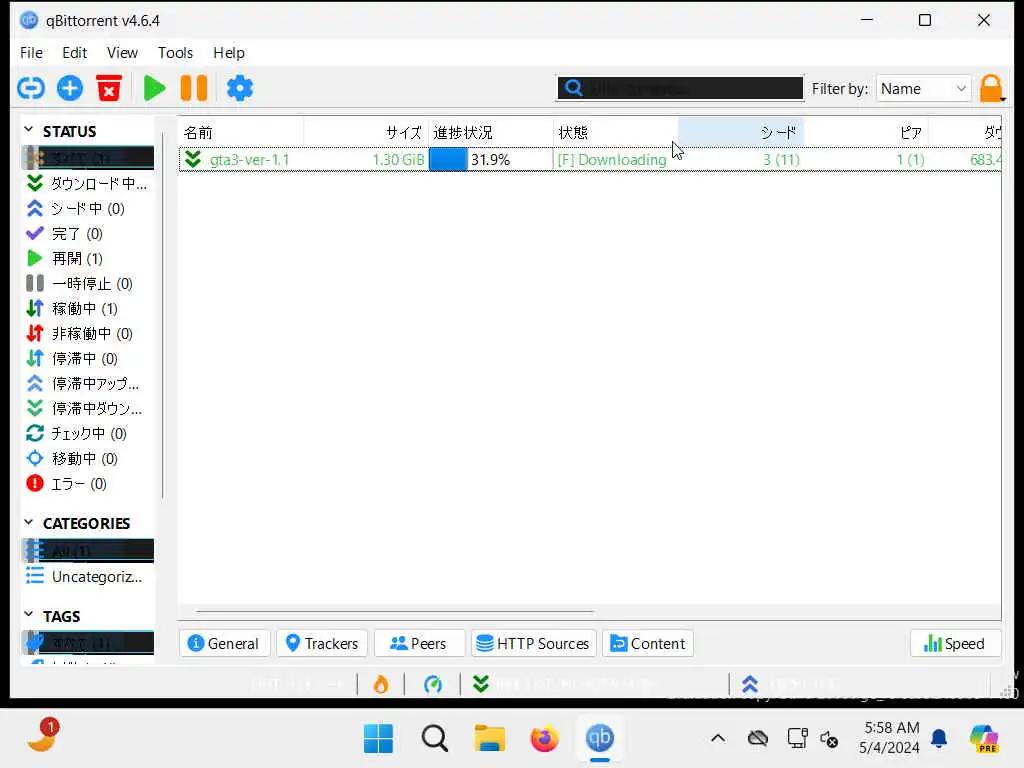Click the qBittorrent taskbar icon
Viewport: 1024px width, 768px height.
600,739
